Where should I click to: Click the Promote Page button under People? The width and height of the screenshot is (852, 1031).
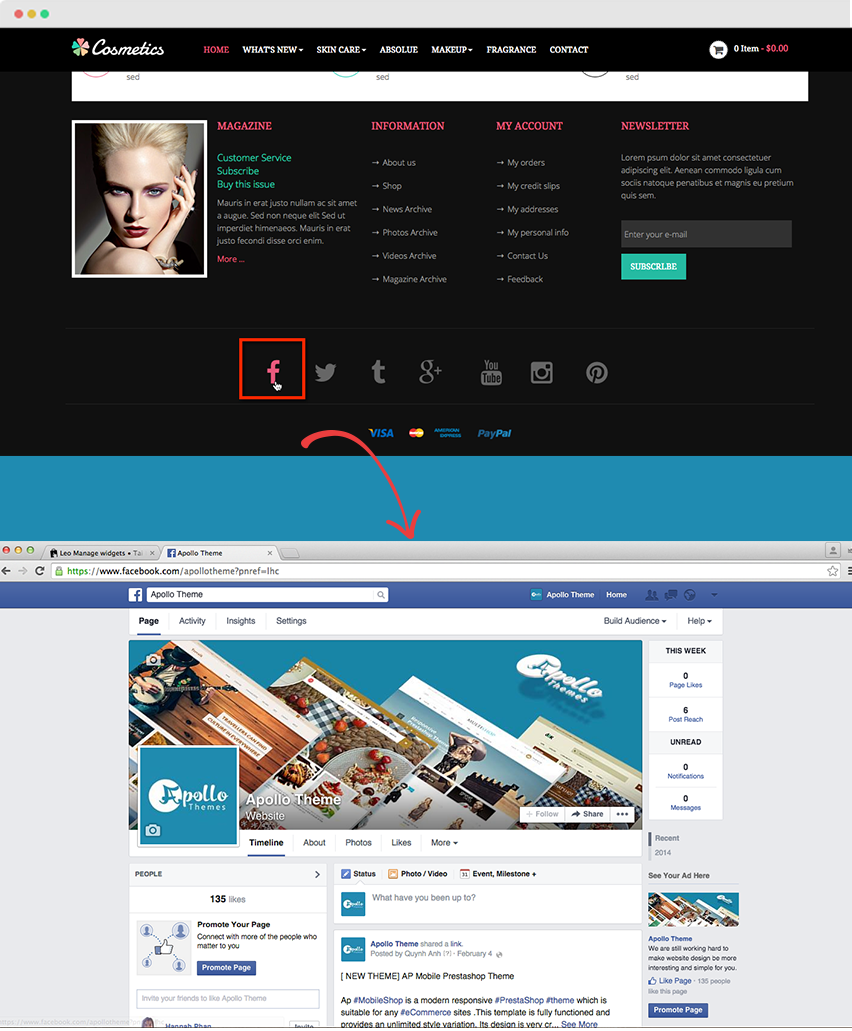click(x=226, y=968)
